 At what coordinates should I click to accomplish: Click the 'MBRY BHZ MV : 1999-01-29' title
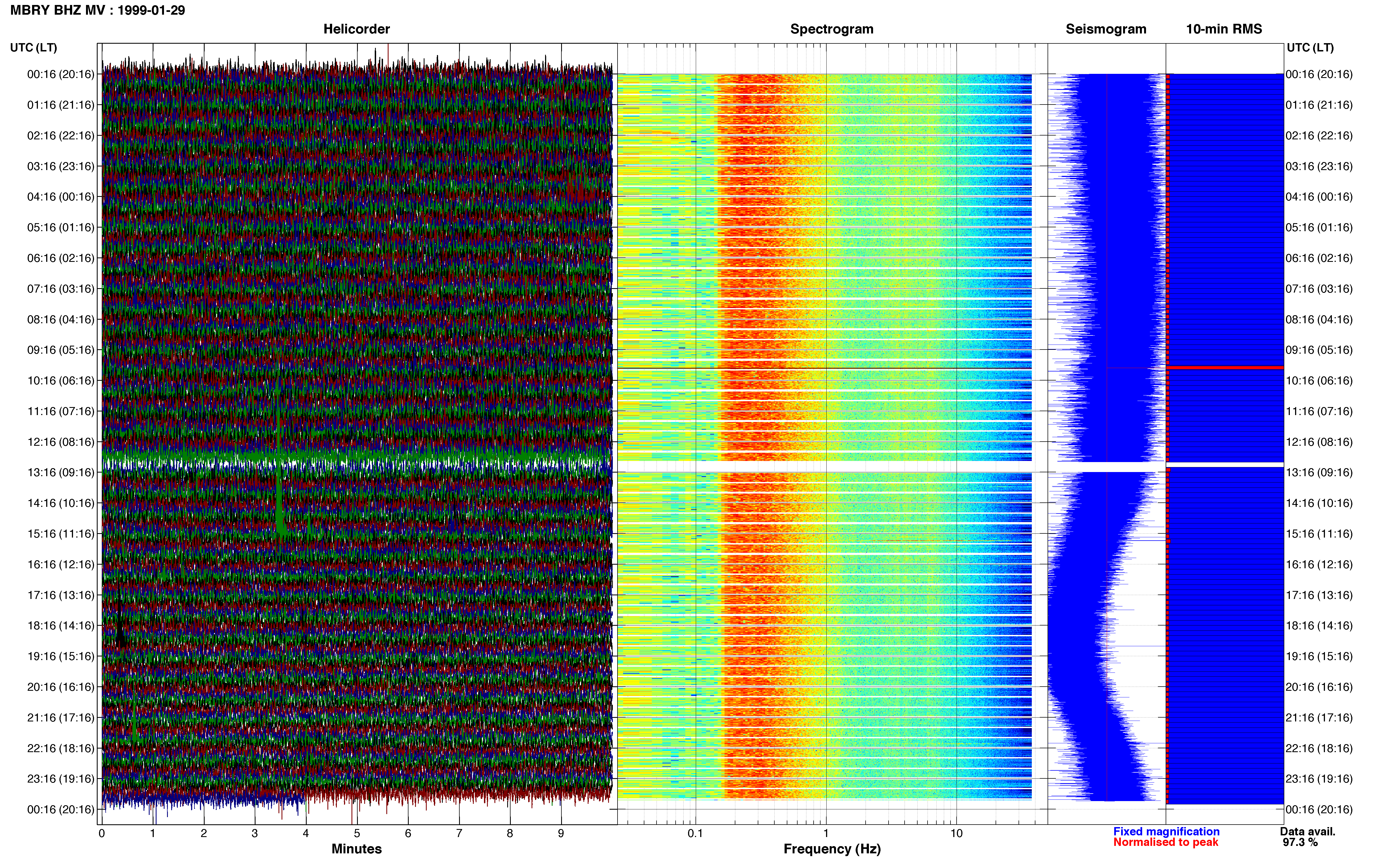98,10
